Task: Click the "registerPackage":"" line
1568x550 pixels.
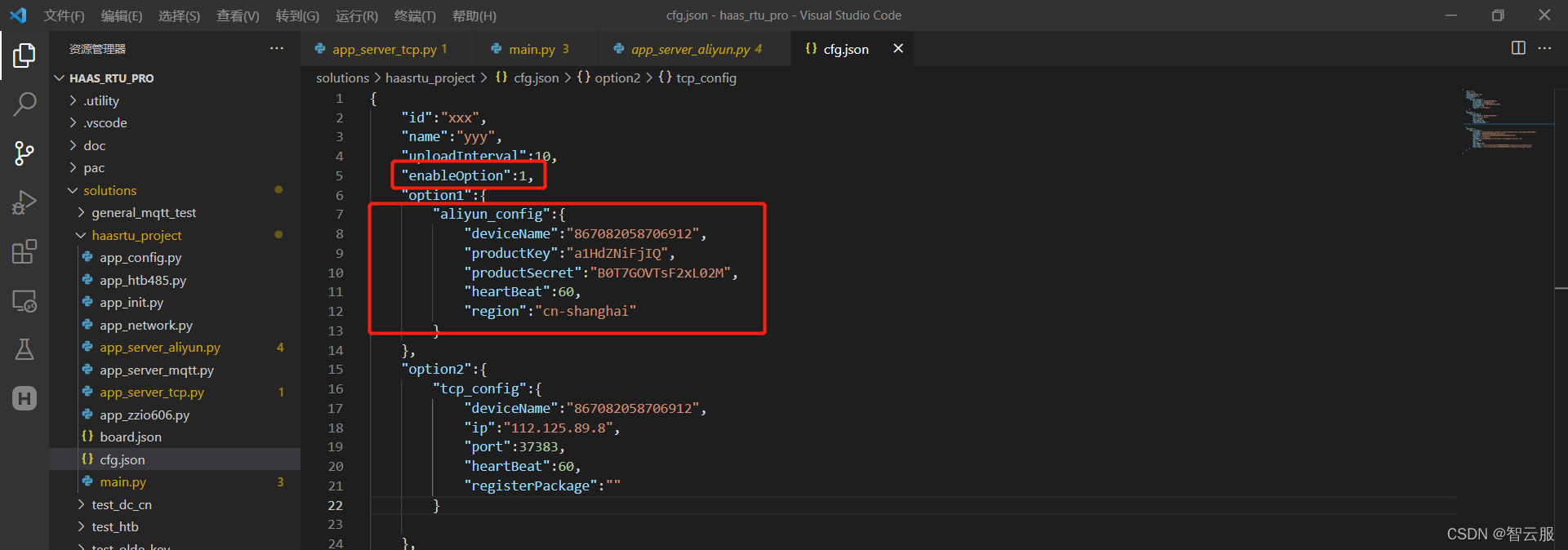Action: pos(542,486)
